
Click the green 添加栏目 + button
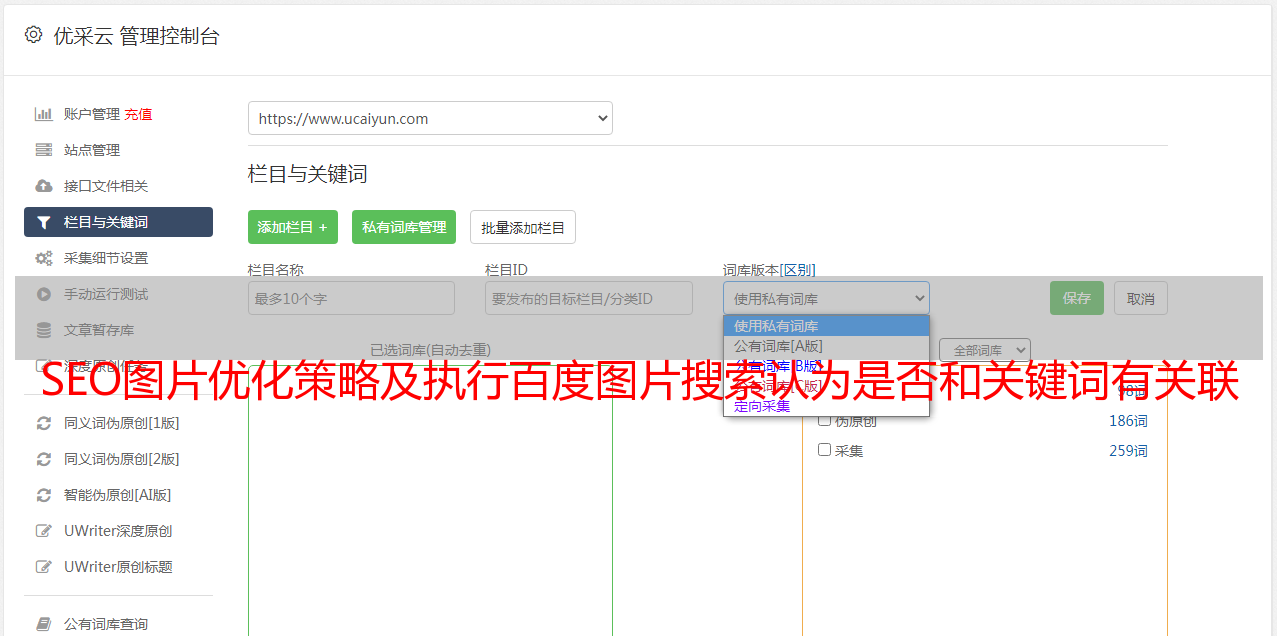pyautogui.click(x=293, y=227)
